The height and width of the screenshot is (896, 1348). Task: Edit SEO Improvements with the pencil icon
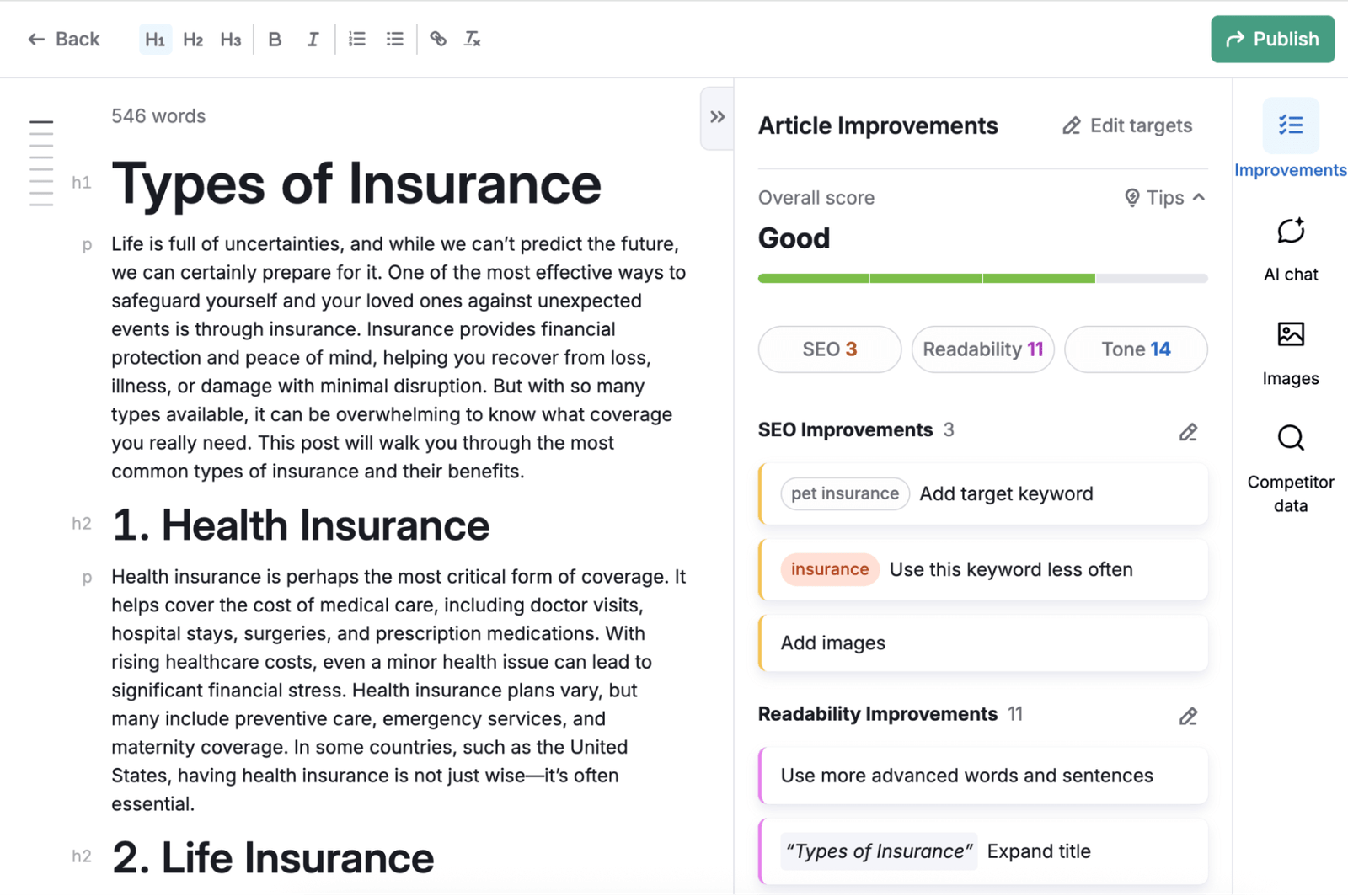click(1188, 432)
